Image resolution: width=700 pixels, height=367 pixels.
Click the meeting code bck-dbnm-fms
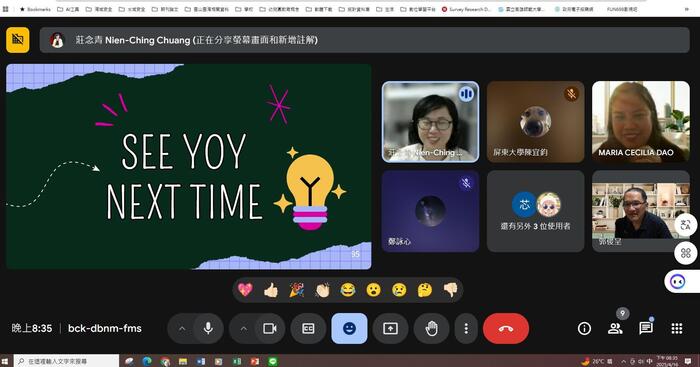pyautogui.click(x=104, y=329)
